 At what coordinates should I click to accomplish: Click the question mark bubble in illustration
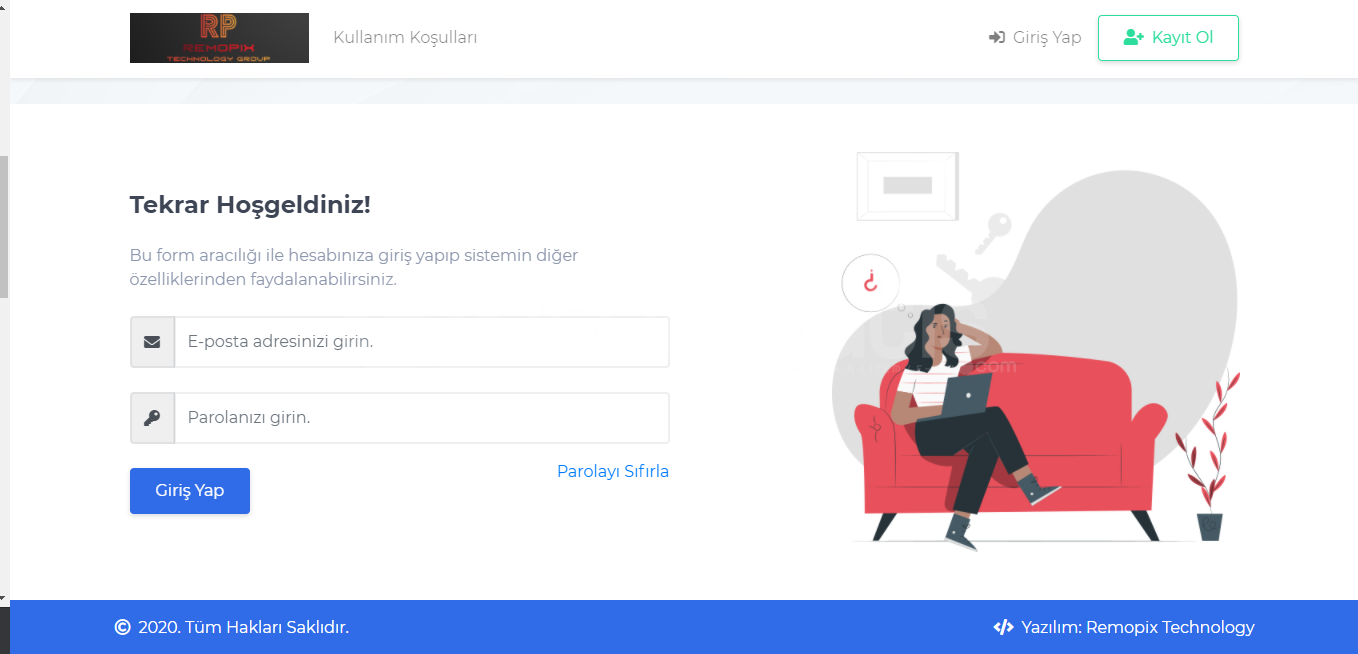(x=870, y=283)
